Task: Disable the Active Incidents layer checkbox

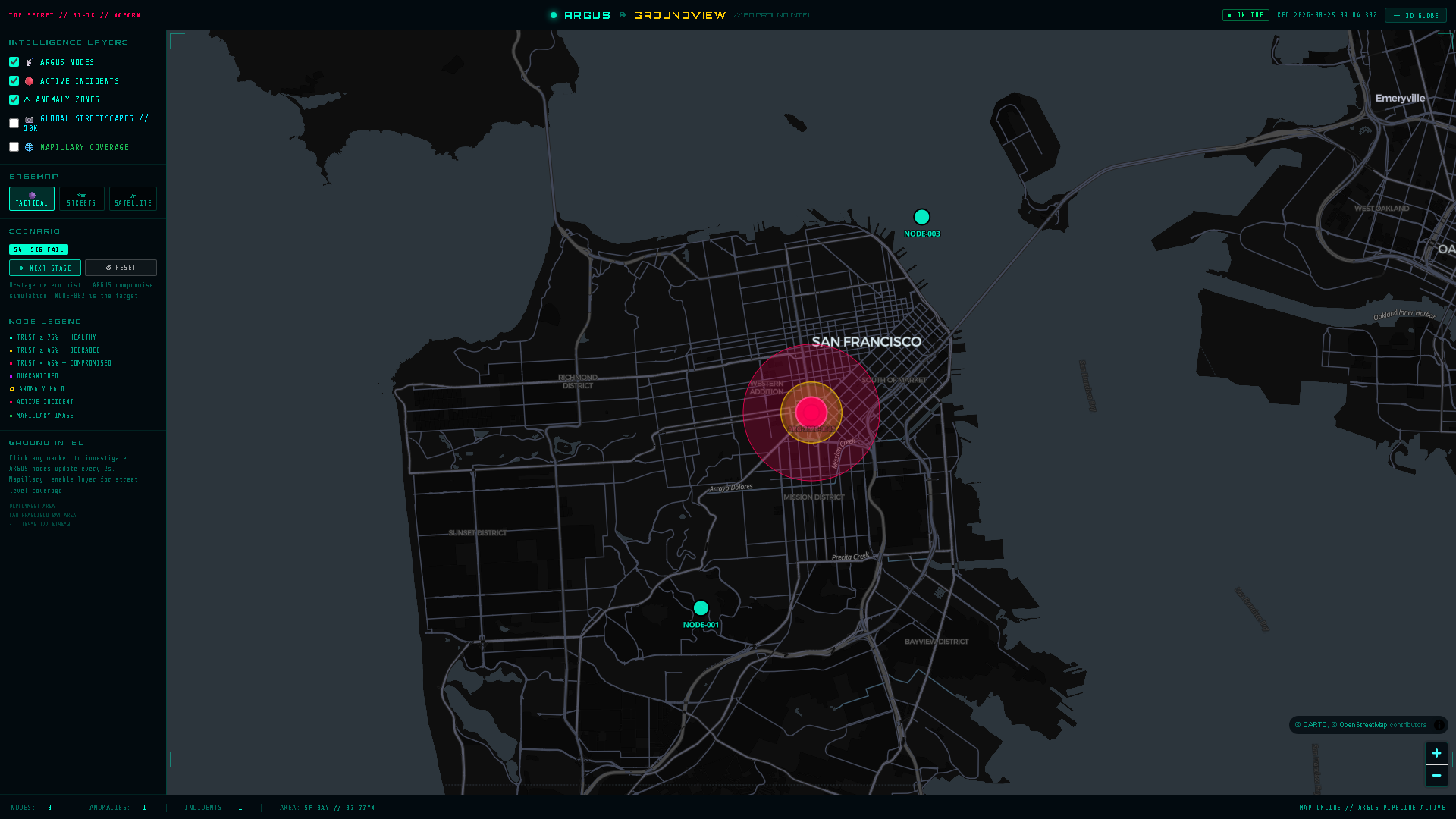Action: 14,81
